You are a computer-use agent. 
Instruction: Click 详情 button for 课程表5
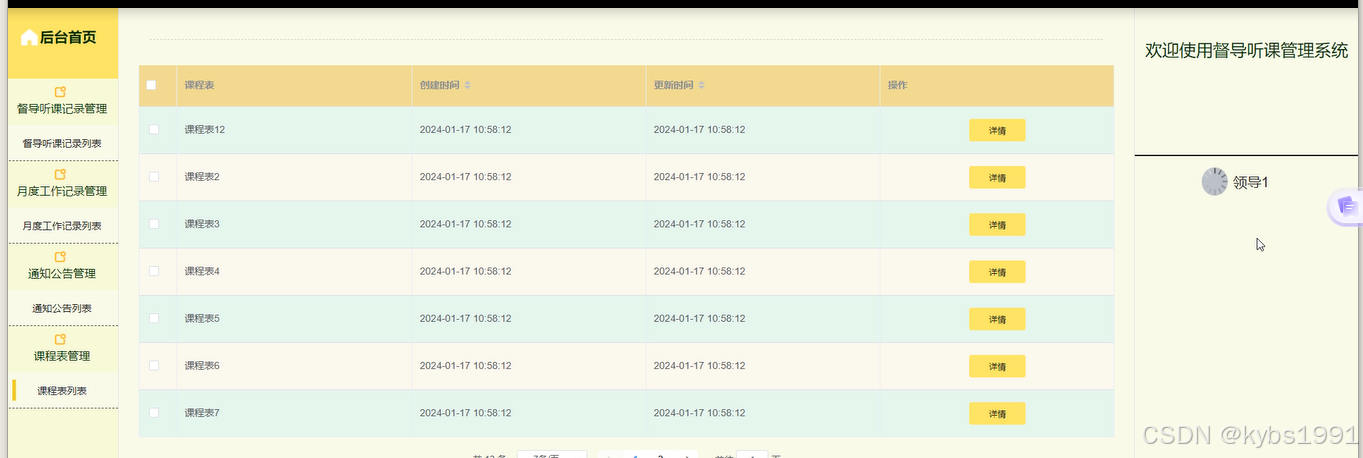(x=997, y=319)
